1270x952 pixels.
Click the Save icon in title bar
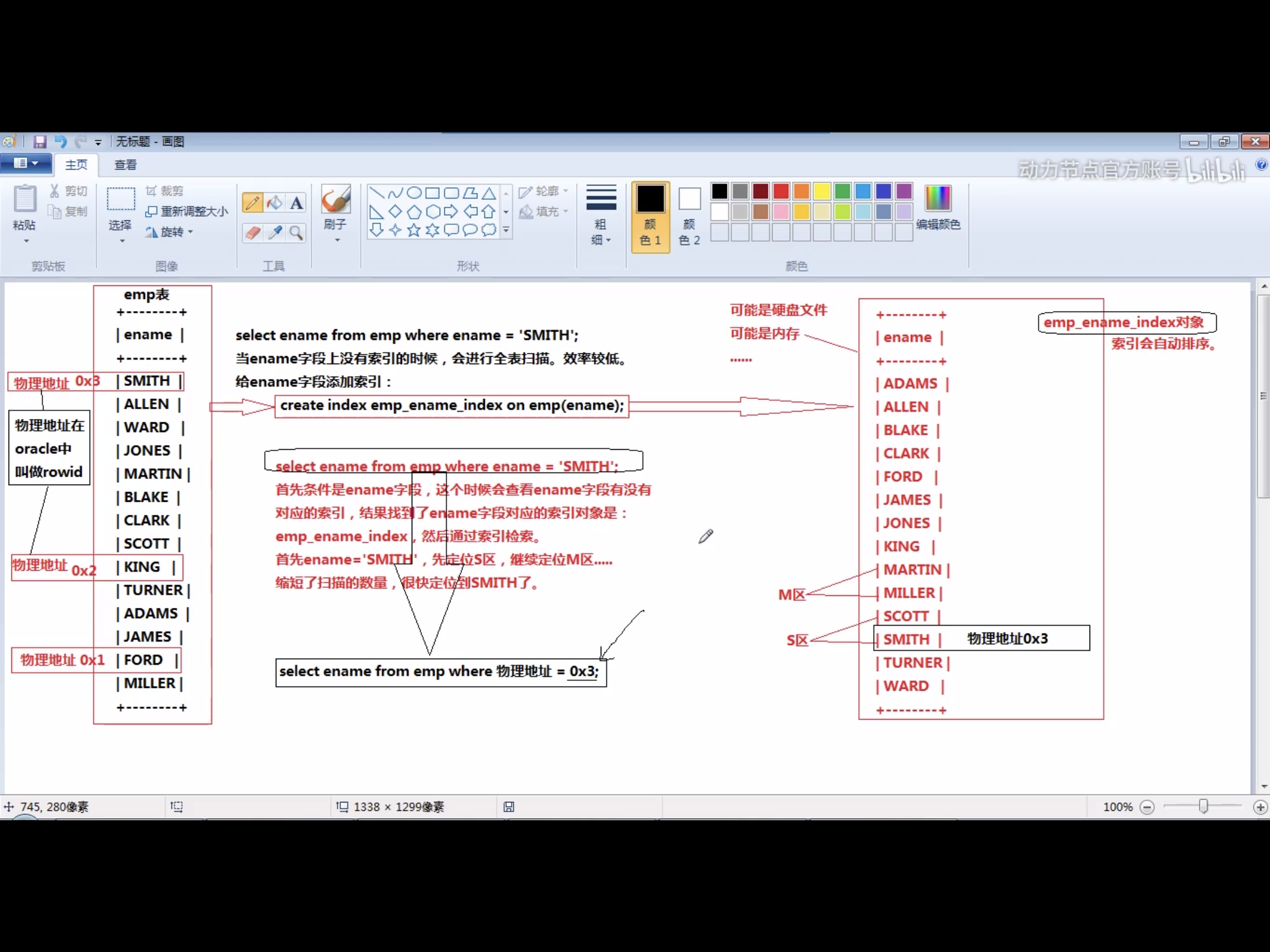click(39, 142)
